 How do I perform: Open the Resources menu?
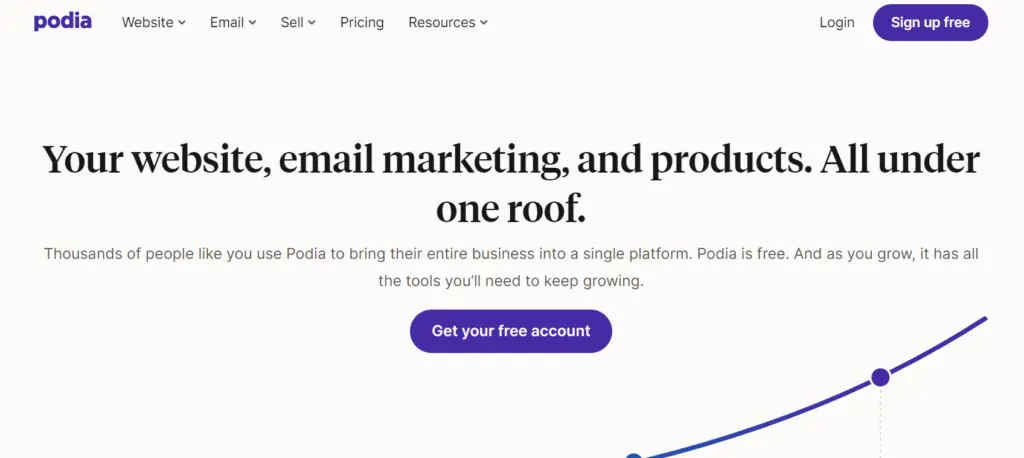pos(441,22)
